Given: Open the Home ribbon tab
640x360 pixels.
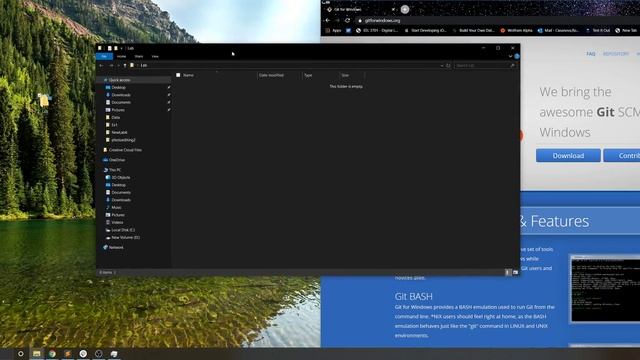Looking at the screenshot, I should click(x=122, y=56).
